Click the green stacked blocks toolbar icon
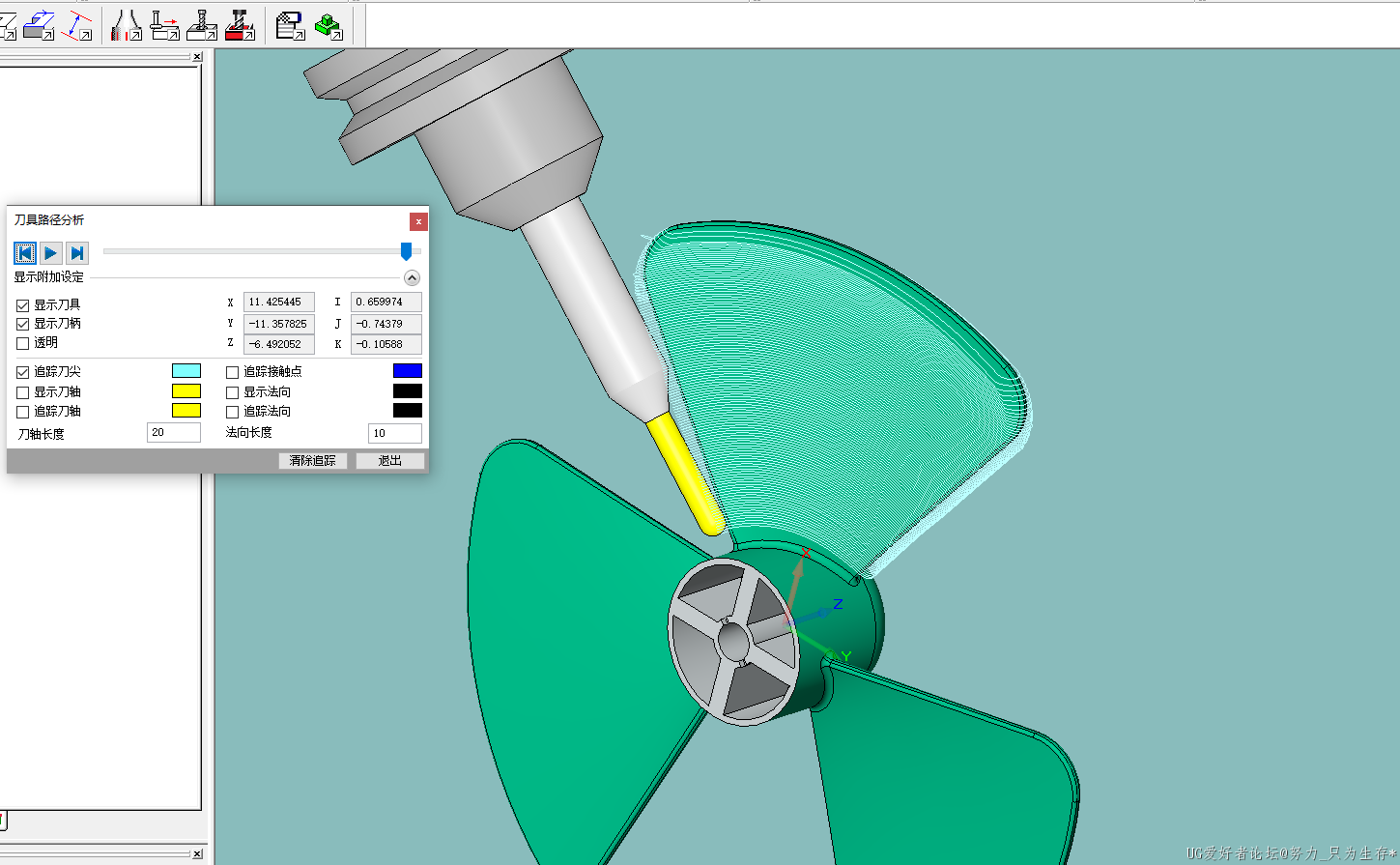Viewport: 1400px width, 865px height. (x=329, y=25)
